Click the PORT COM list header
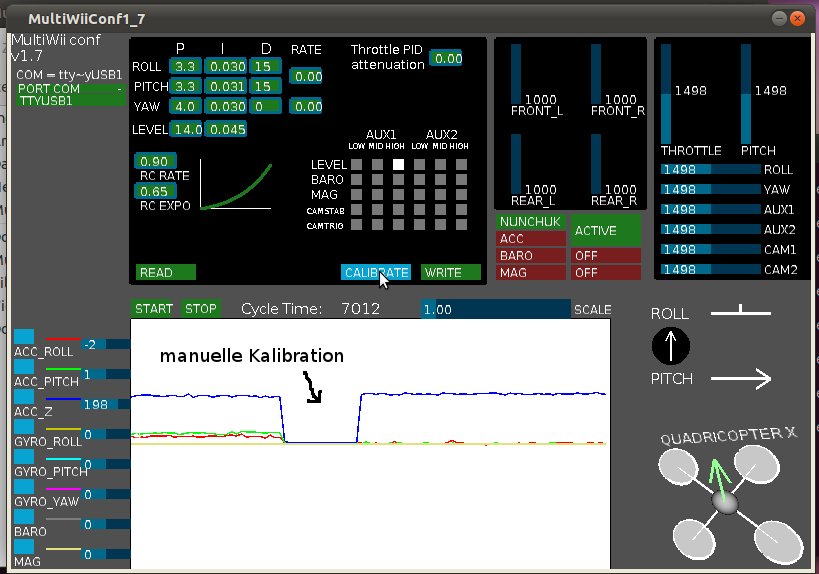Viewport: 819px width, 574px height. [70, 88]
